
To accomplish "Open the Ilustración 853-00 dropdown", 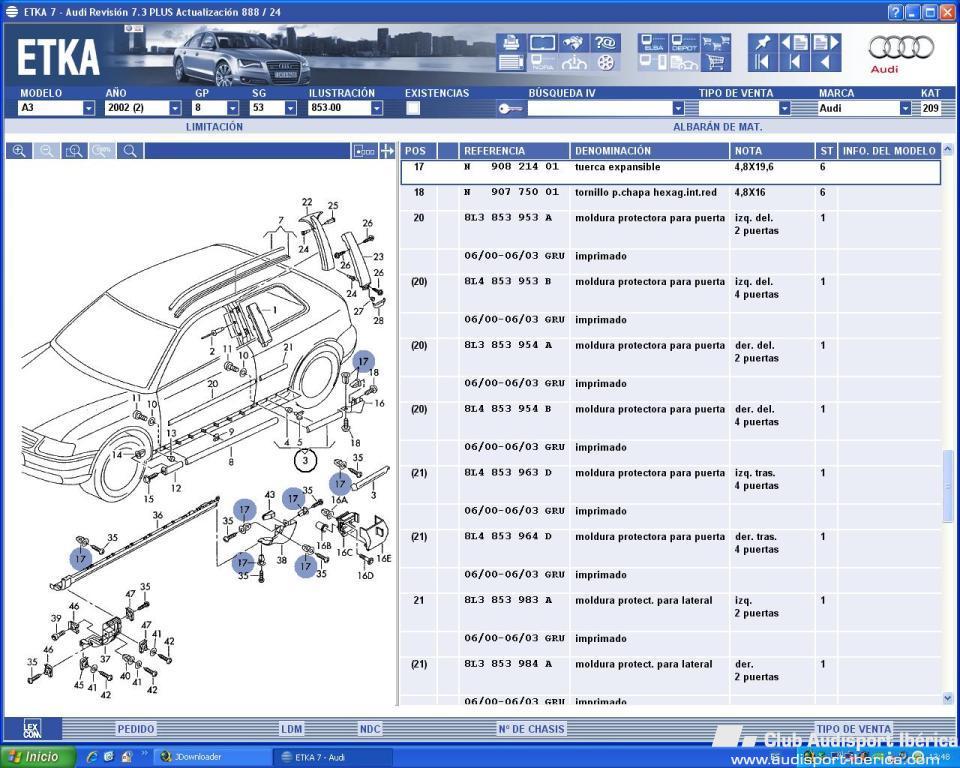I will (377, 108).
